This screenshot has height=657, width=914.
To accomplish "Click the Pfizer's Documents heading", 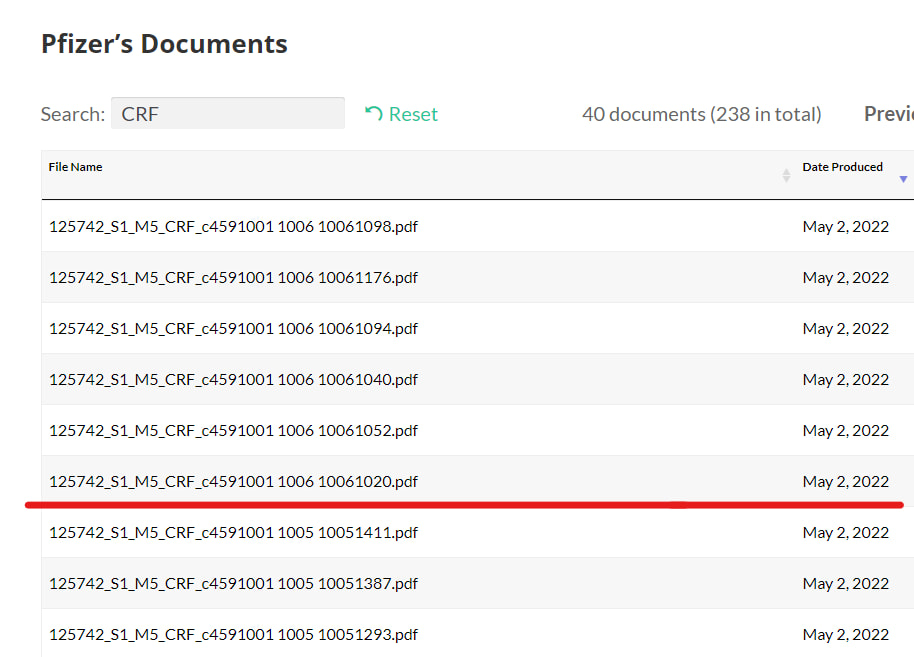I will coord(164,44).
